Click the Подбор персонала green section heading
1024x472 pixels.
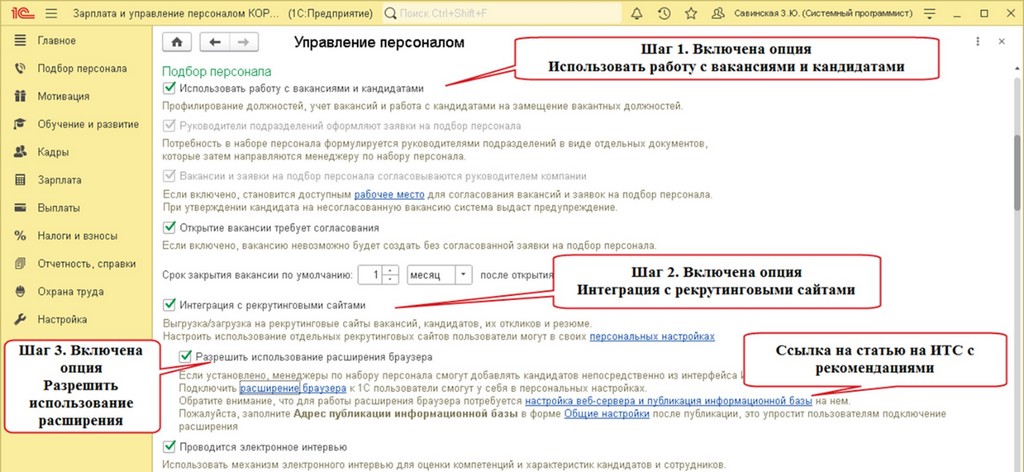[x=216, y=72]
